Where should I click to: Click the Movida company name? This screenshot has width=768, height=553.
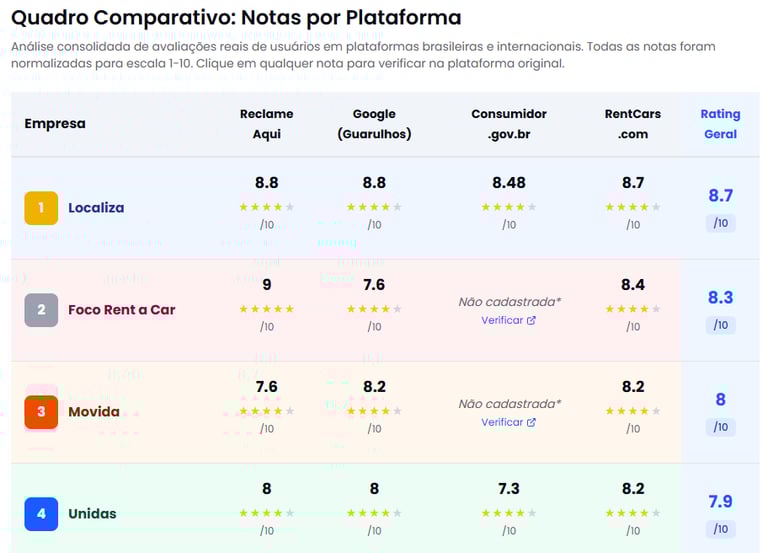pyautogui.click(x=94, y=412)
